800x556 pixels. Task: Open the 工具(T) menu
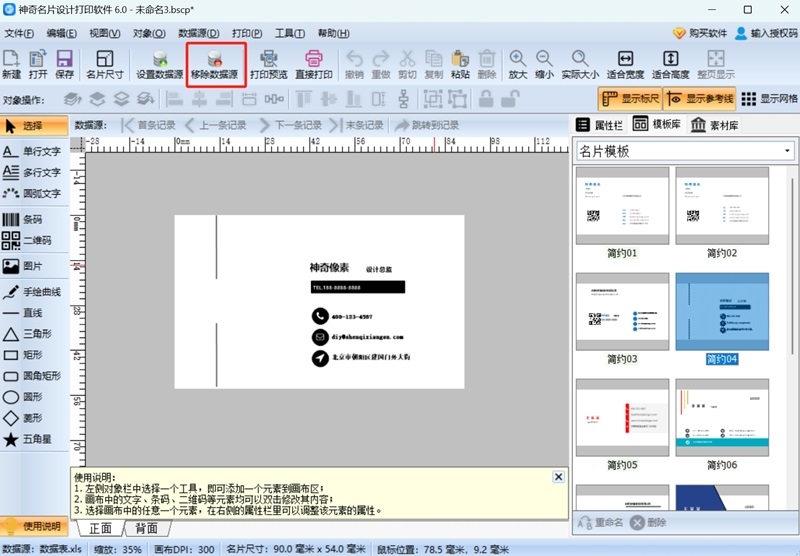pyautogui.click(x=290, y=33)
